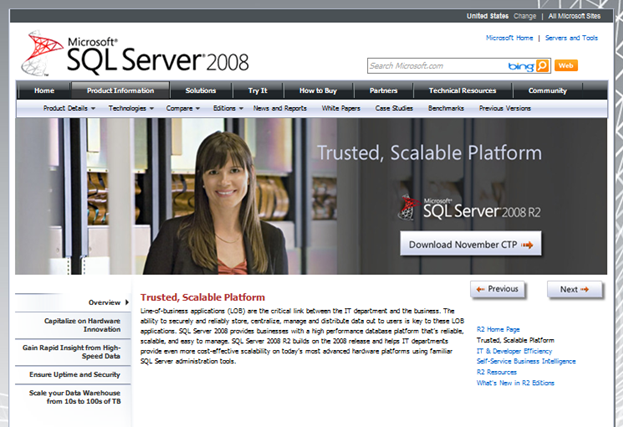Open the All Microsoft Sites link
The width and height of the screenshot is (623, 427).
tap(574, 16)
